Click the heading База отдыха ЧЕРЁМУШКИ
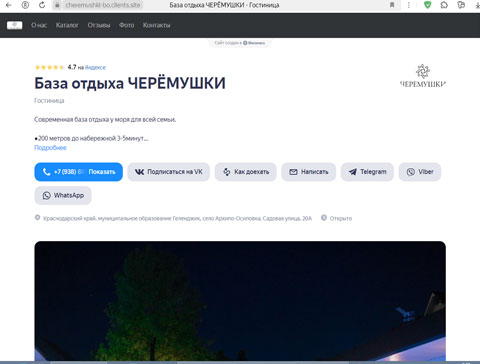480x364 pixels. [130, 83]
